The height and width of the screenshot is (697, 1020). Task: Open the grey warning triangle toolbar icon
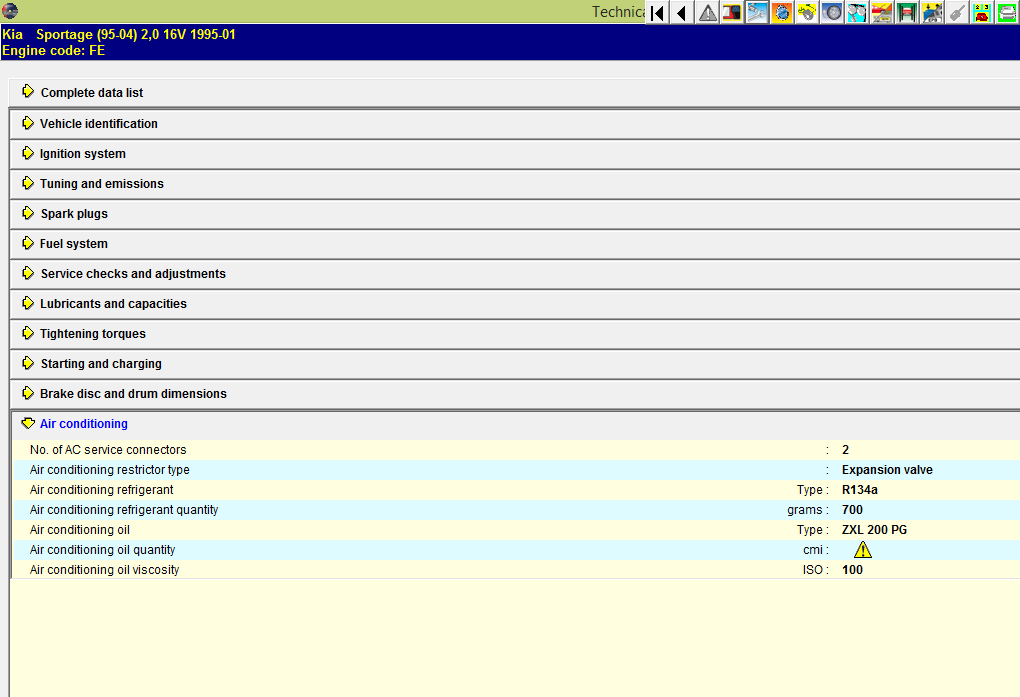coord(707,12)
